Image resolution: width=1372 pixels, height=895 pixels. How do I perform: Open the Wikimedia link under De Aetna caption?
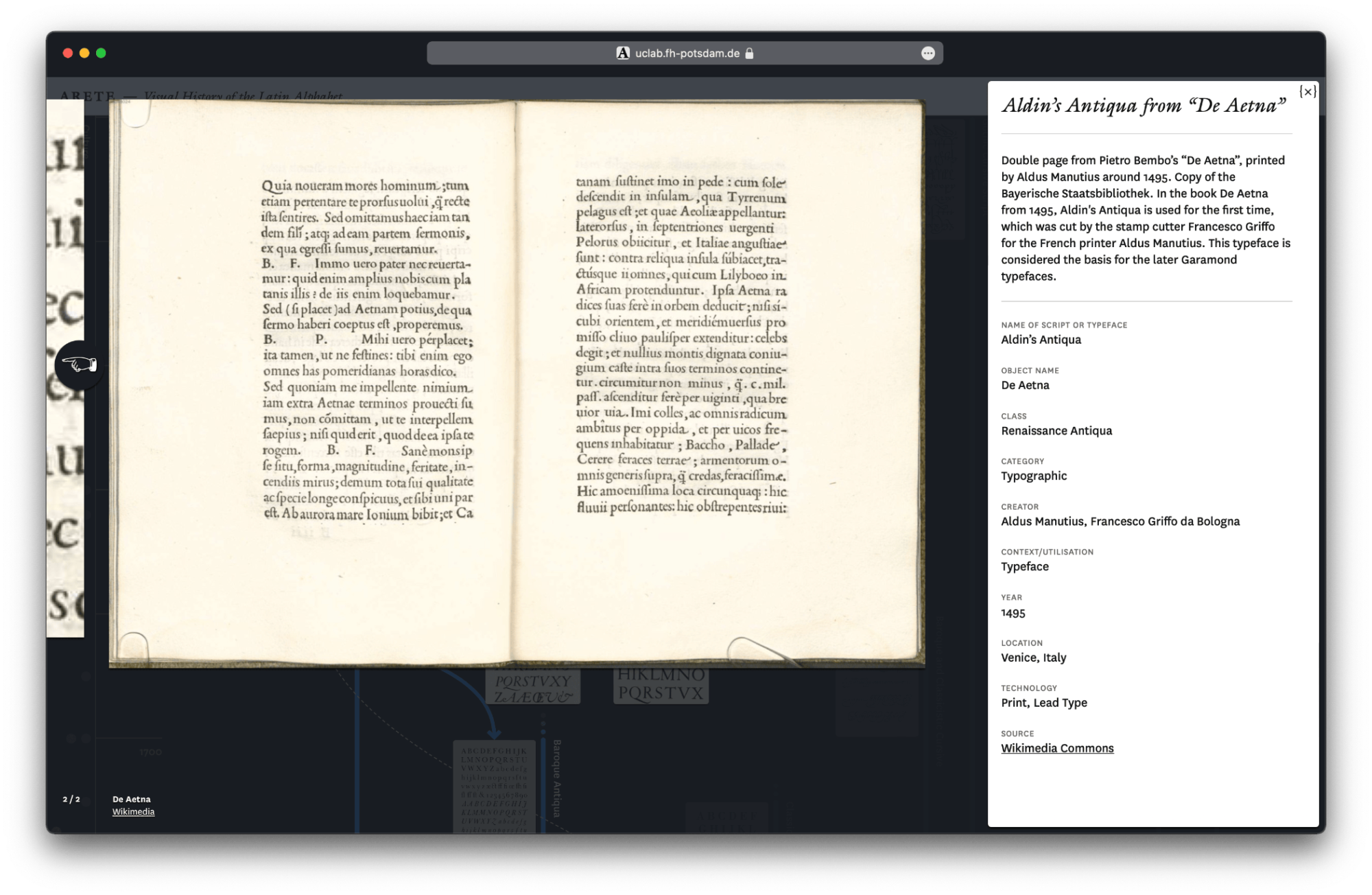point(133,812)
